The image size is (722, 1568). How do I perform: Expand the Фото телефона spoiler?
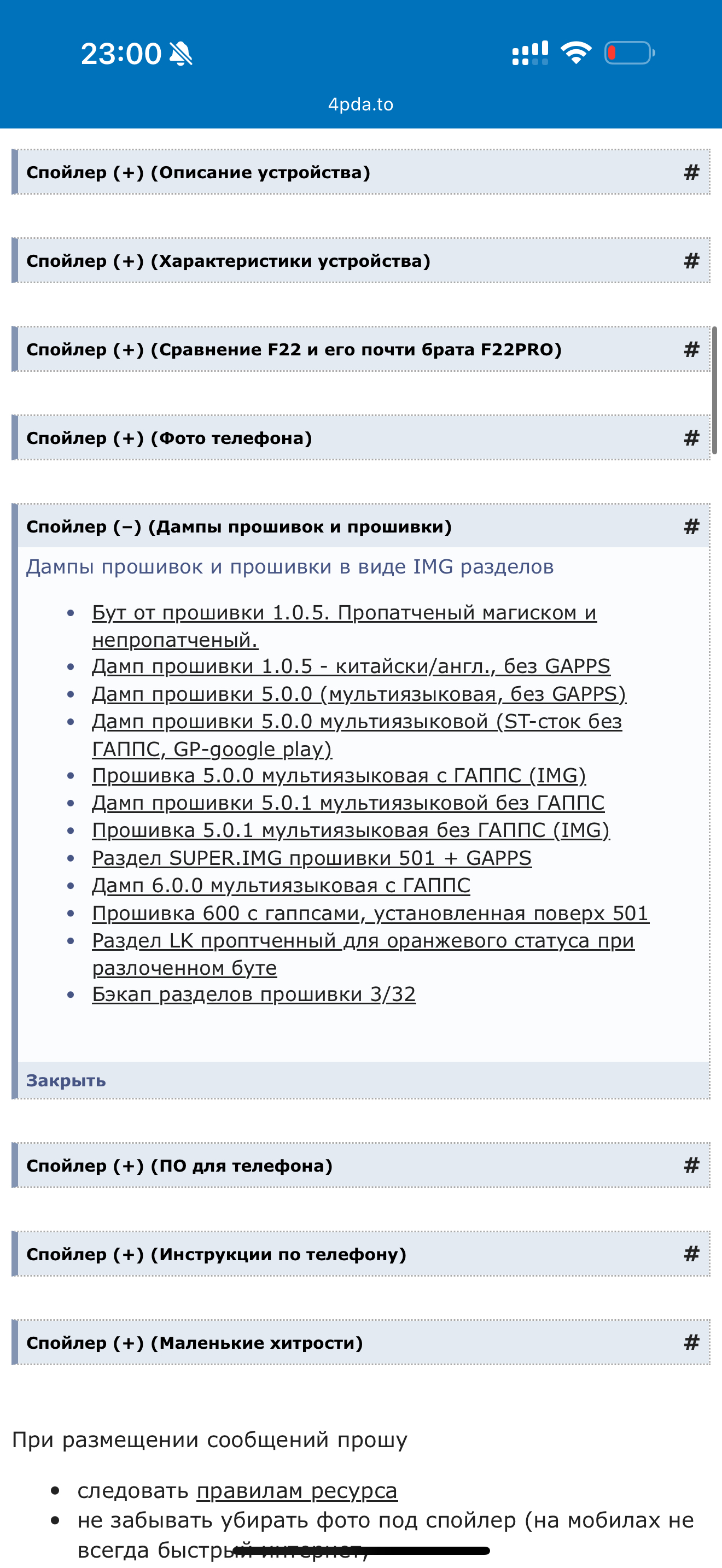pos(169,438)
